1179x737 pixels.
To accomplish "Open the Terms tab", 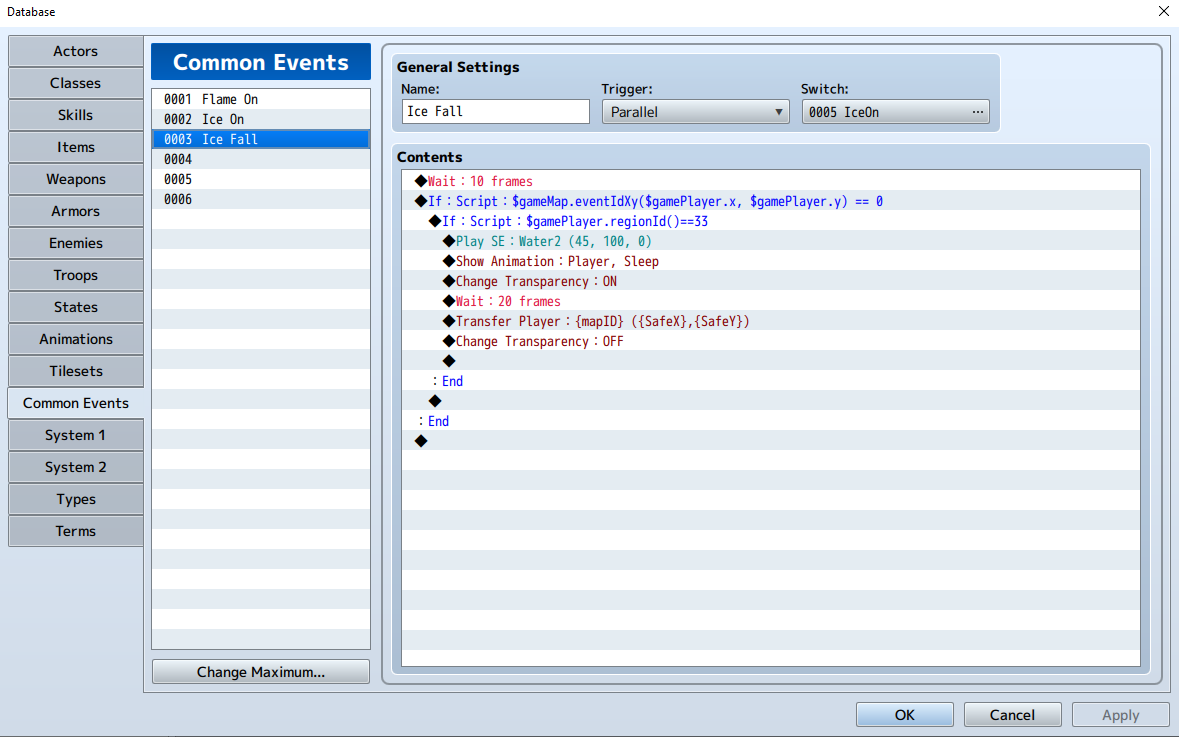I will pyautogui.click(x=75, y=531).
